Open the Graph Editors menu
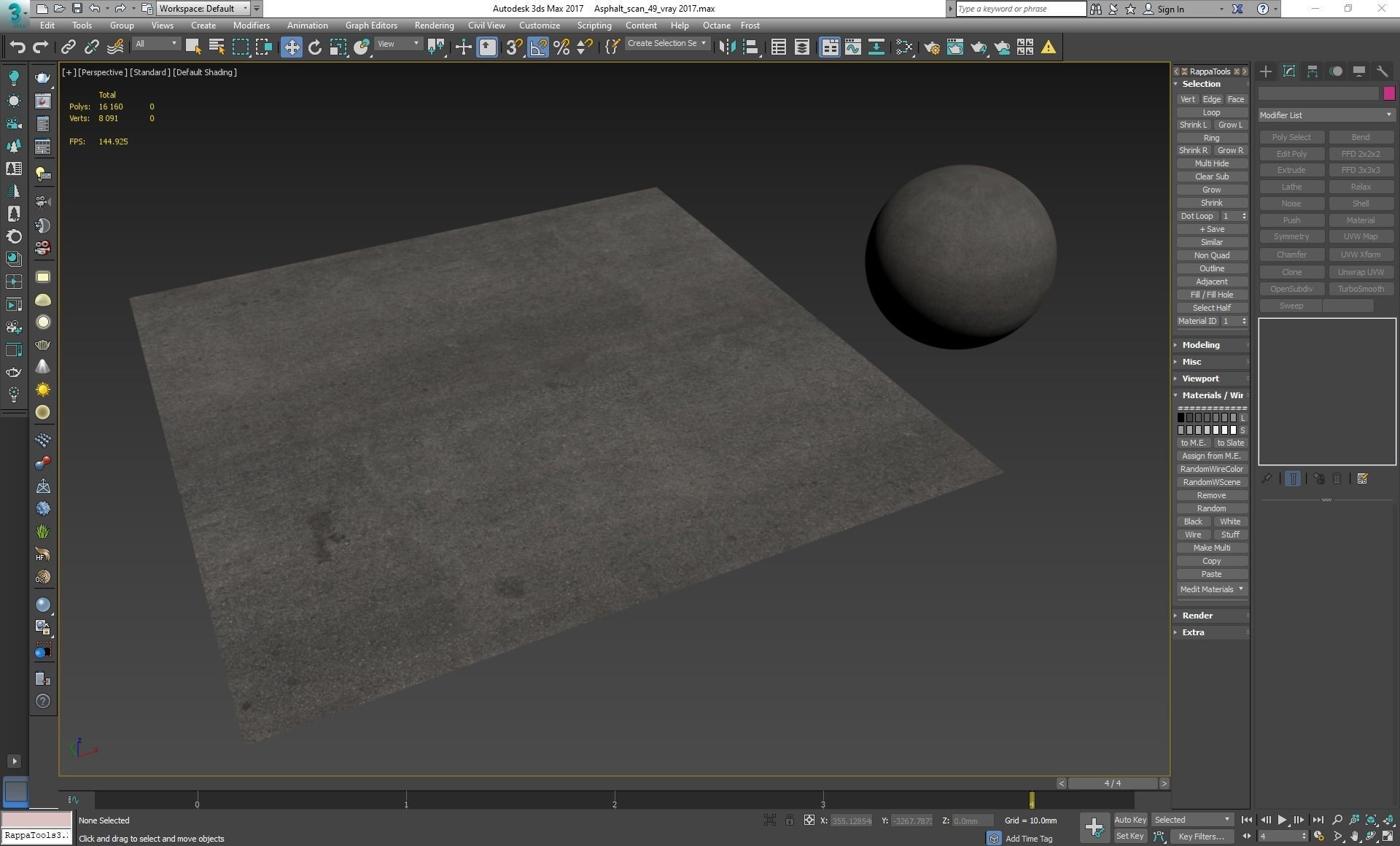 371,25
